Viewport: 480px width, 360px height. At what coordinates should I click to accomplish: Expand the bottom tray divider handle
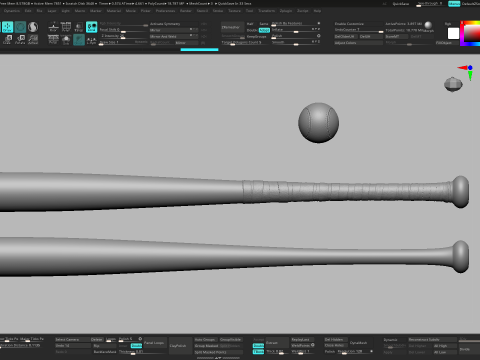tap(218, 358)
